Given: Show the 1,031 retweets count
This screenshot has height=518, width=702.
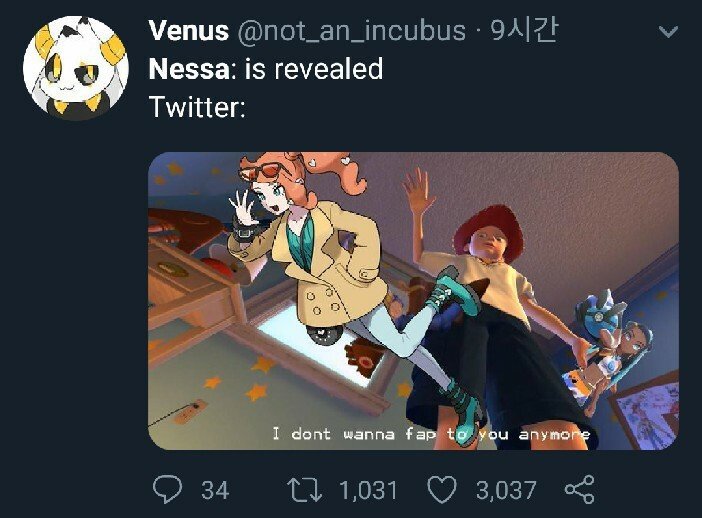Looking at the screenshot, I should pos(368,490).
